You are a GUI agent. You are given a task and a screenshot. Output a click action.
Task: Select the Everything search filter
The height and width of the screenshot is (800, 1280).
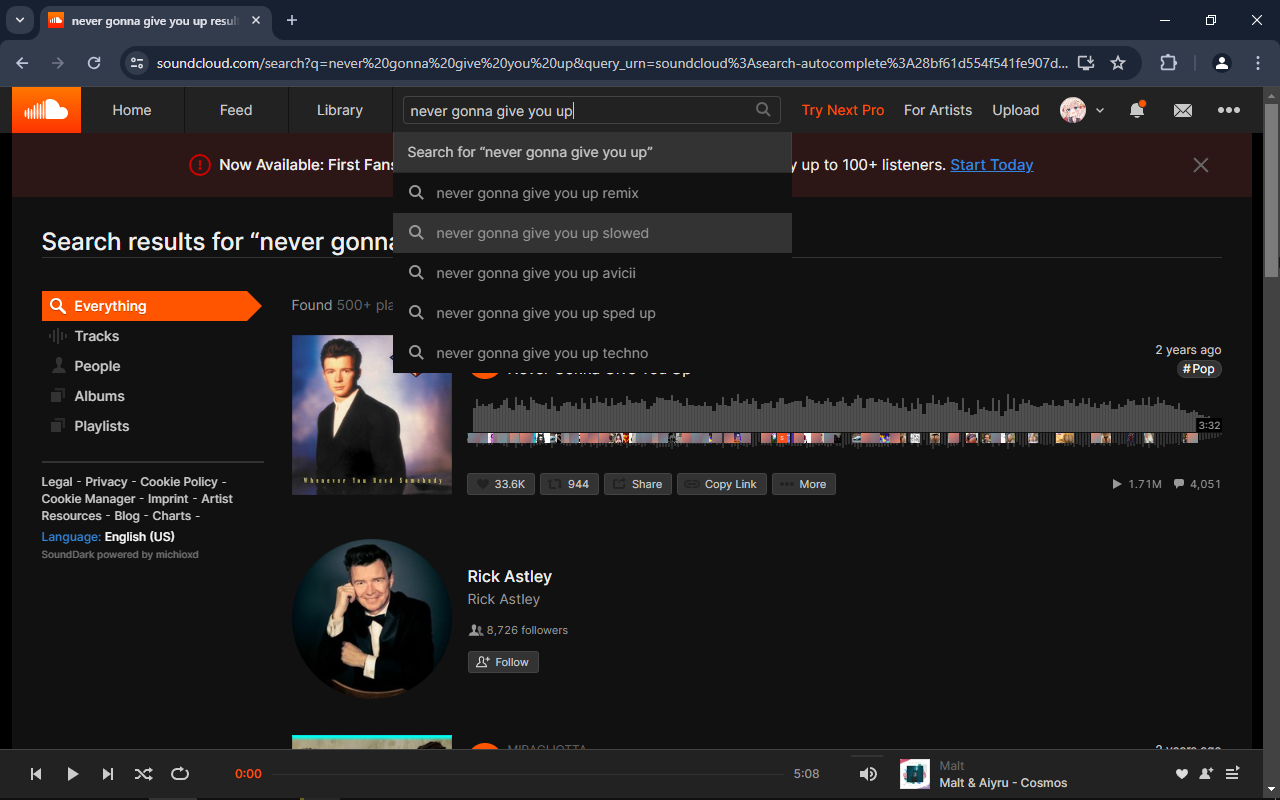[150, 306]
